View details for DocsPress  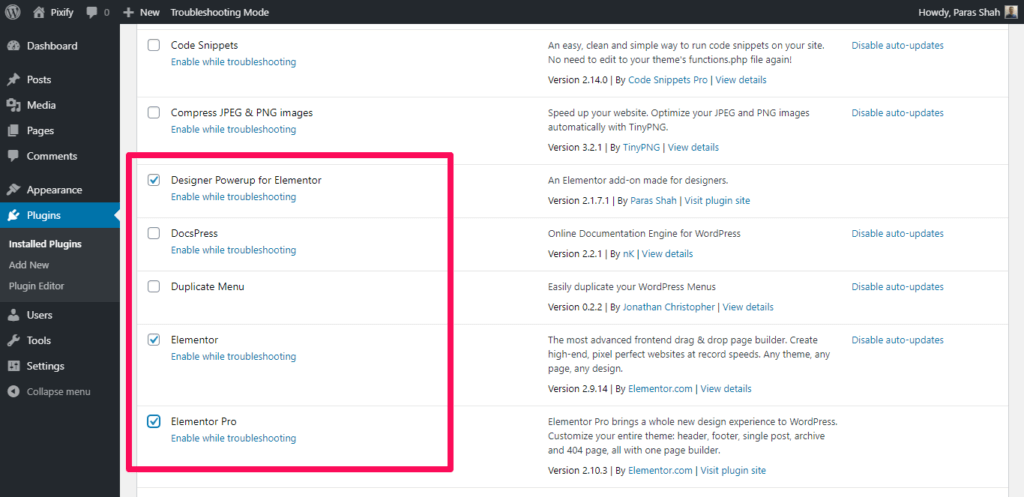point(667,254)
